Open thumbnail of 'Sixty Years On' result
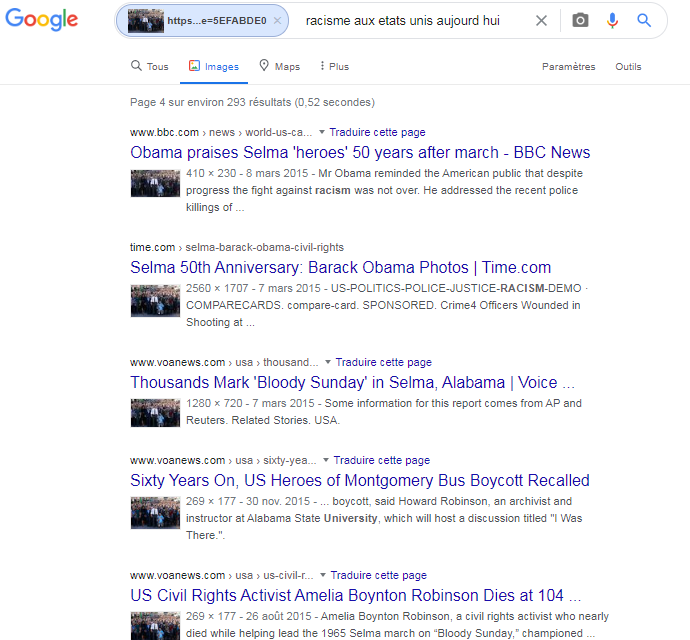Image resolution: width=690 pixels, height=640 pixels. coord(155,512)
